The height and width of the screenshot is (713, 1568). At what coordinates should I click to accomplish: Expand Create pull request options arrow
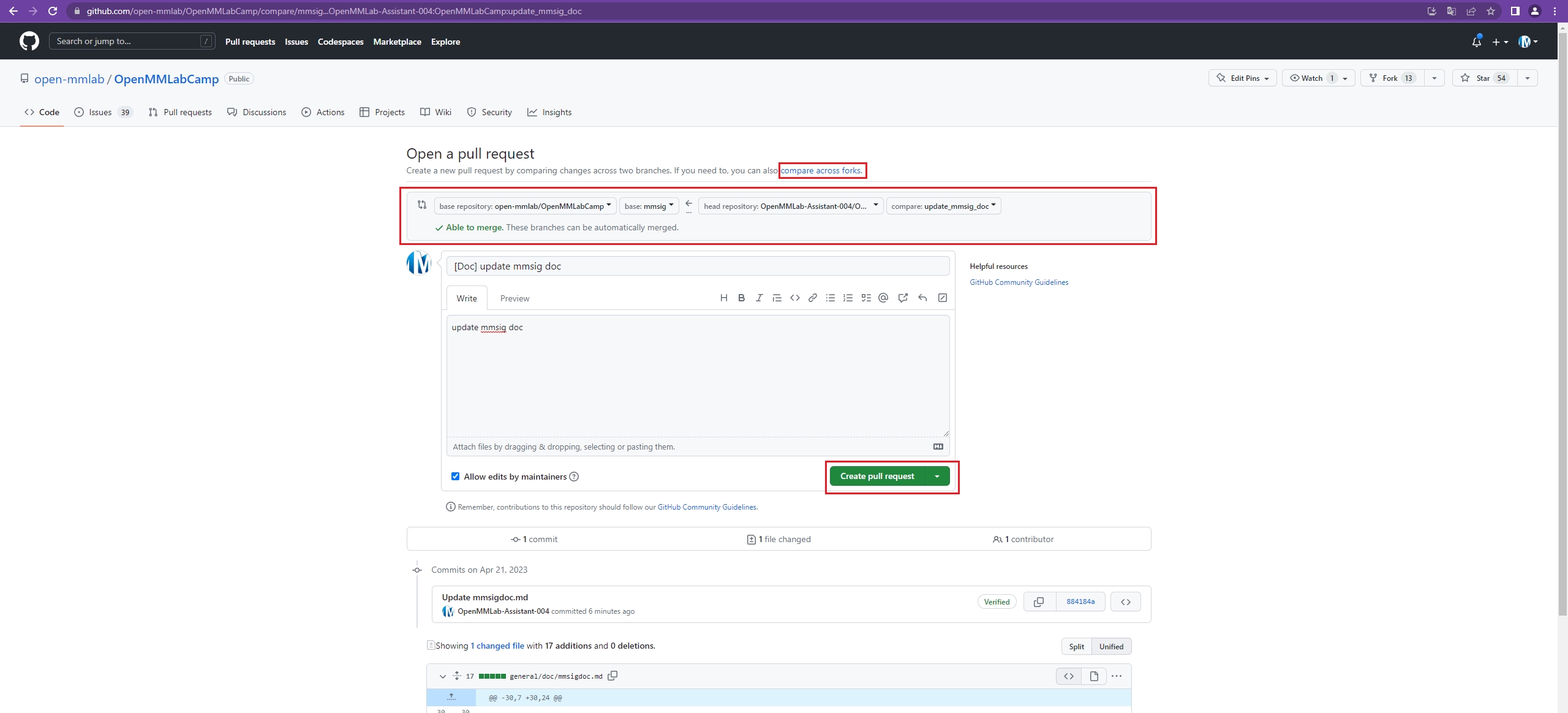coord(937,476)
